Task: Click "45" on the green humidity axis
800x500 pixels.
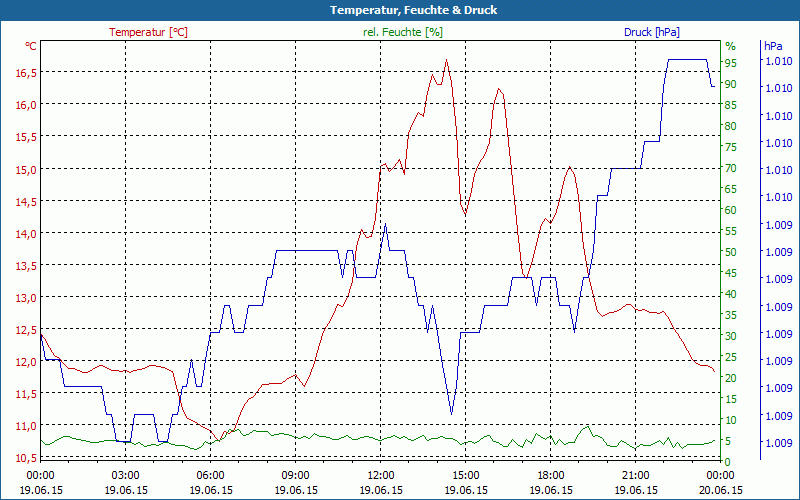Action: pos(731,273)
